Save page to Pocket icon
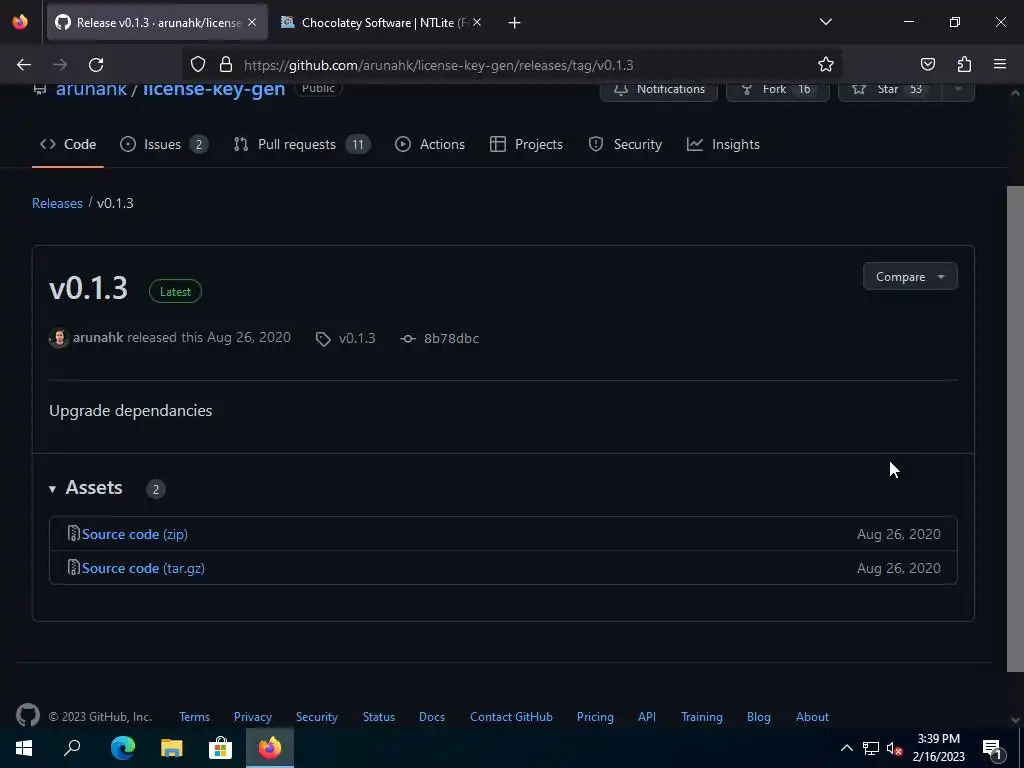1024x768 pixels. (x=927, y=65)
